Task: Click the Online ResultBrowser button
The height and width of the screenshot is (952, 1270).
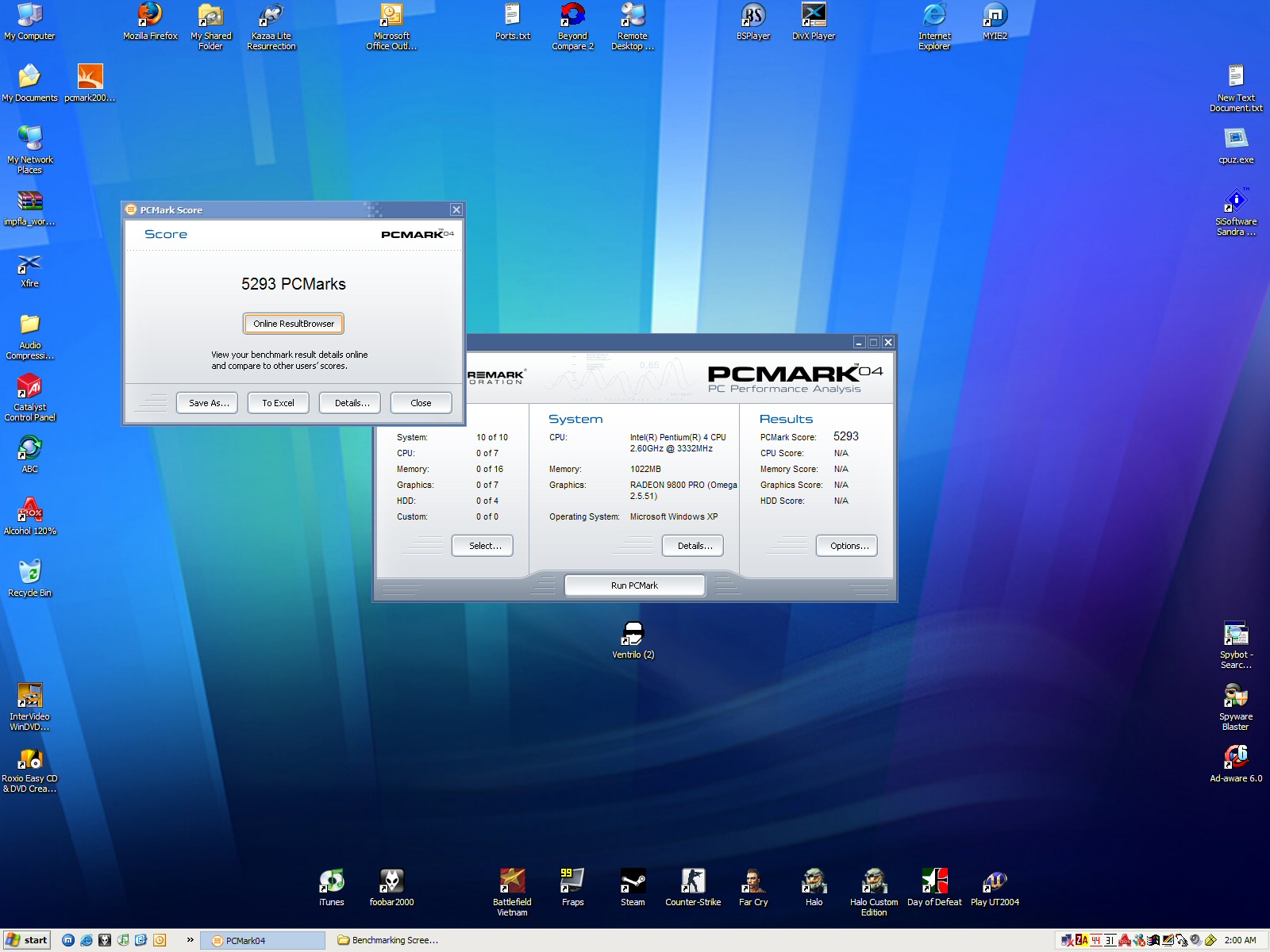Action: pyautogui.click(x=294, y=324)
